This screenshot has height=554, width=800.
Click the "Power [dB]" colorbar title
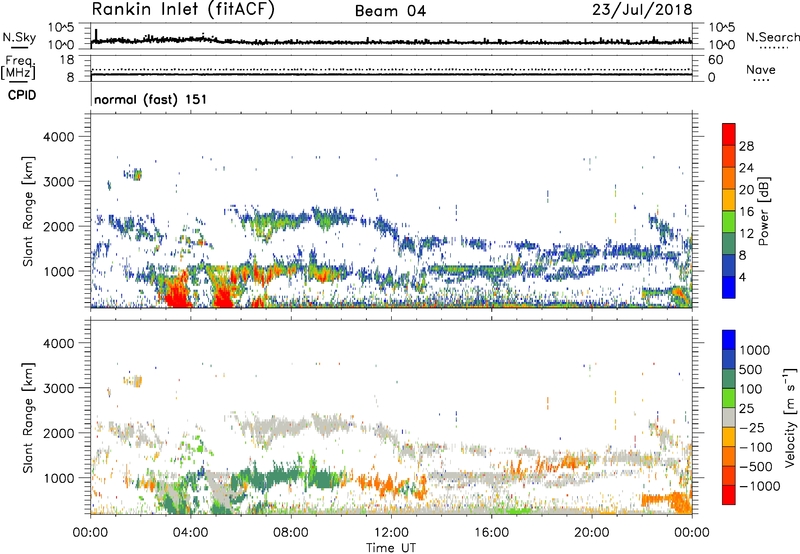763,211
